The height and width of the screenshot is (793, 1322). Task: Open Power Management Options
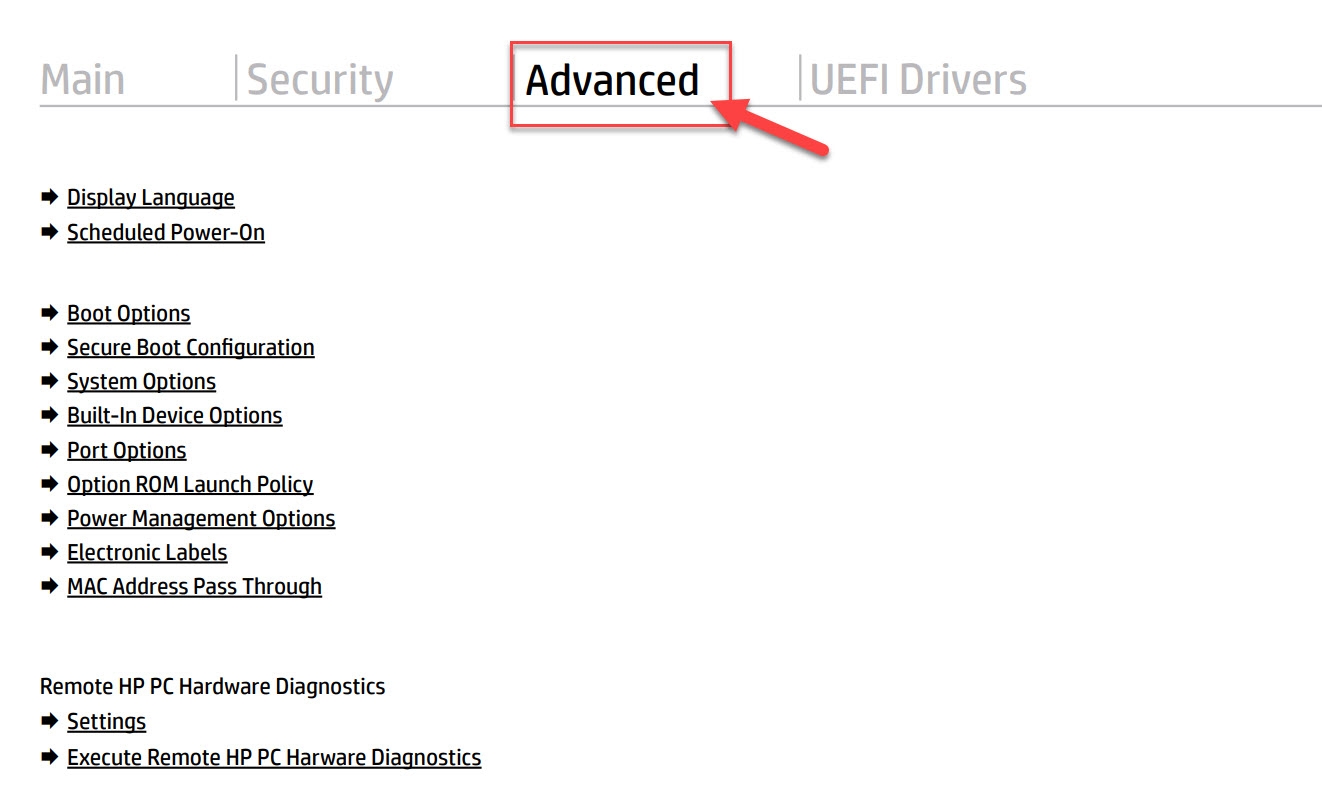201,519
